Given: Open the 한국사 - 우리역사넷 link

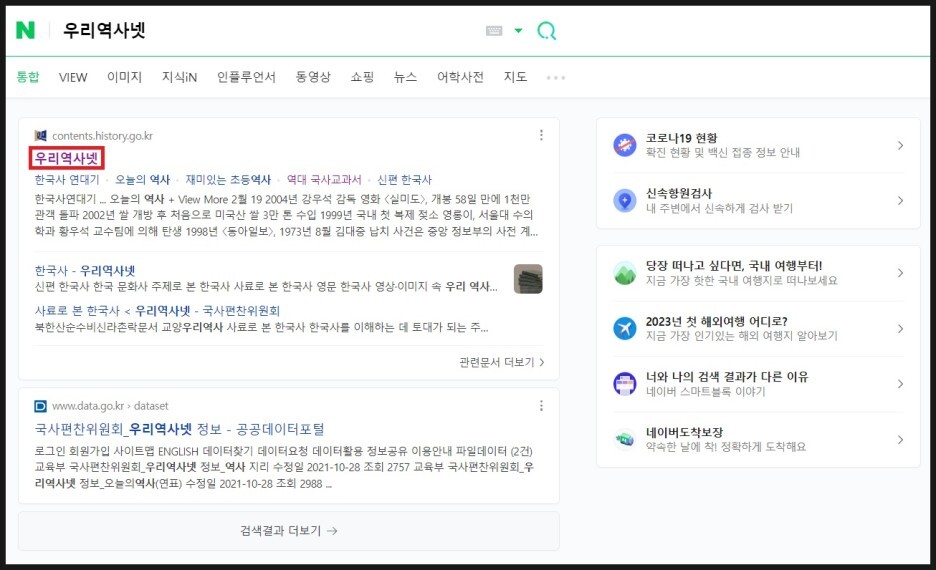Looking at the screenshot, I should coord(85,270).
